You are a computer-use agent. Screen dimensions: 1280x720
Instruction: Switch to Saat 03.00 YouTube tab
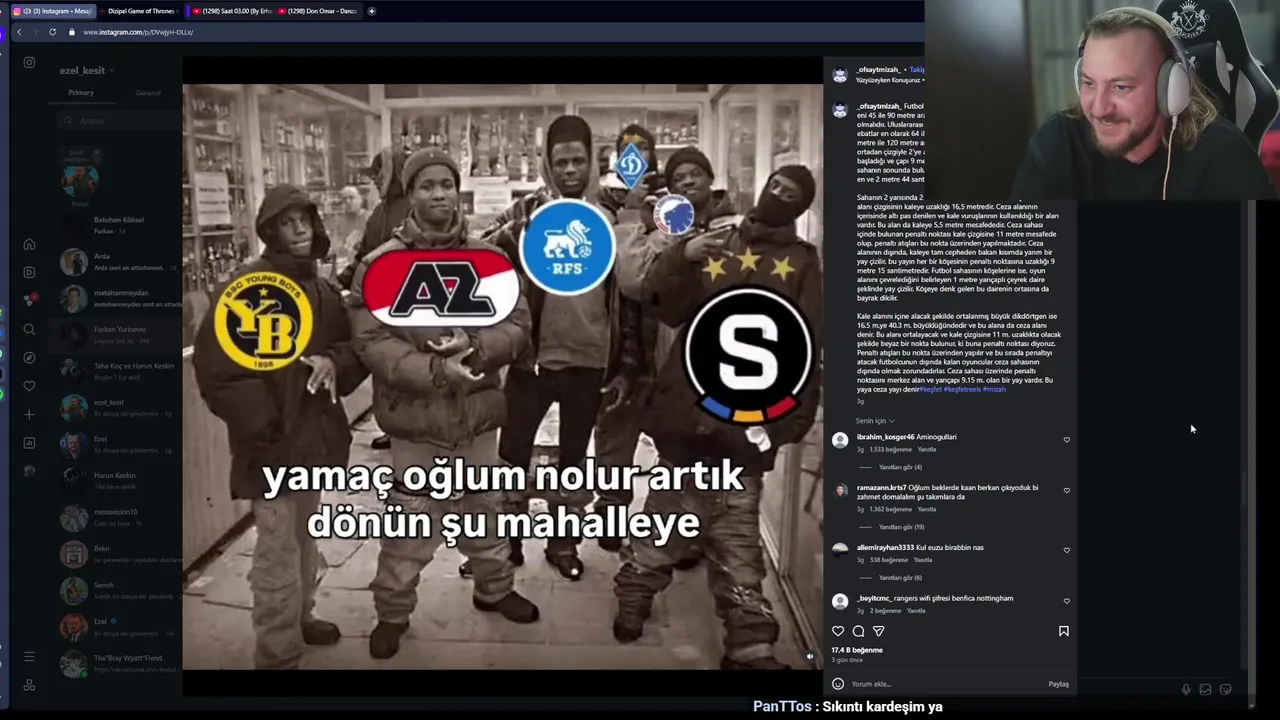pyautogui.click(x=229, y=11)
